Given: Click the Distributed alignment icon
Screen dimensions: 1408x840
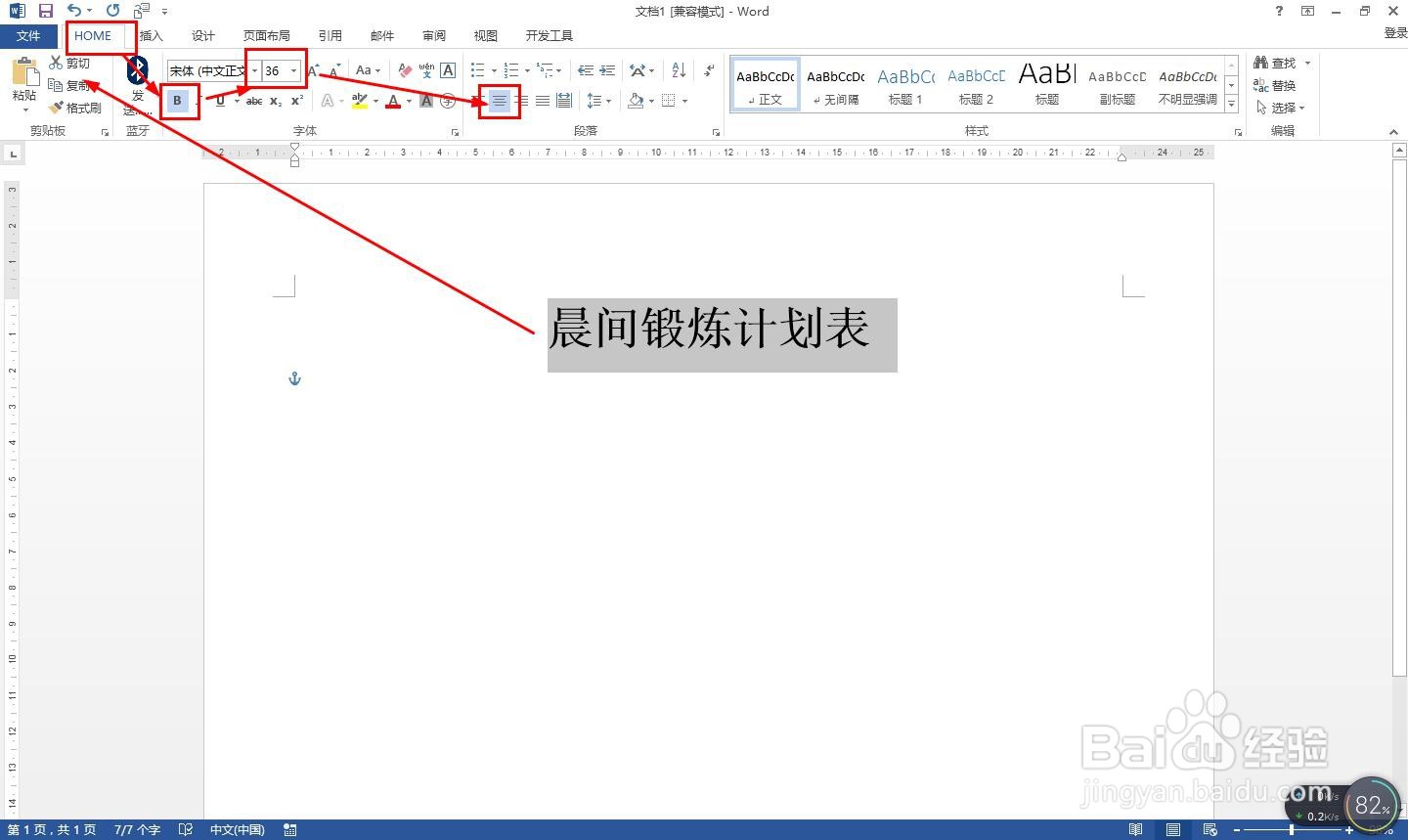Looking at the screenshot, I should [564, 100].
